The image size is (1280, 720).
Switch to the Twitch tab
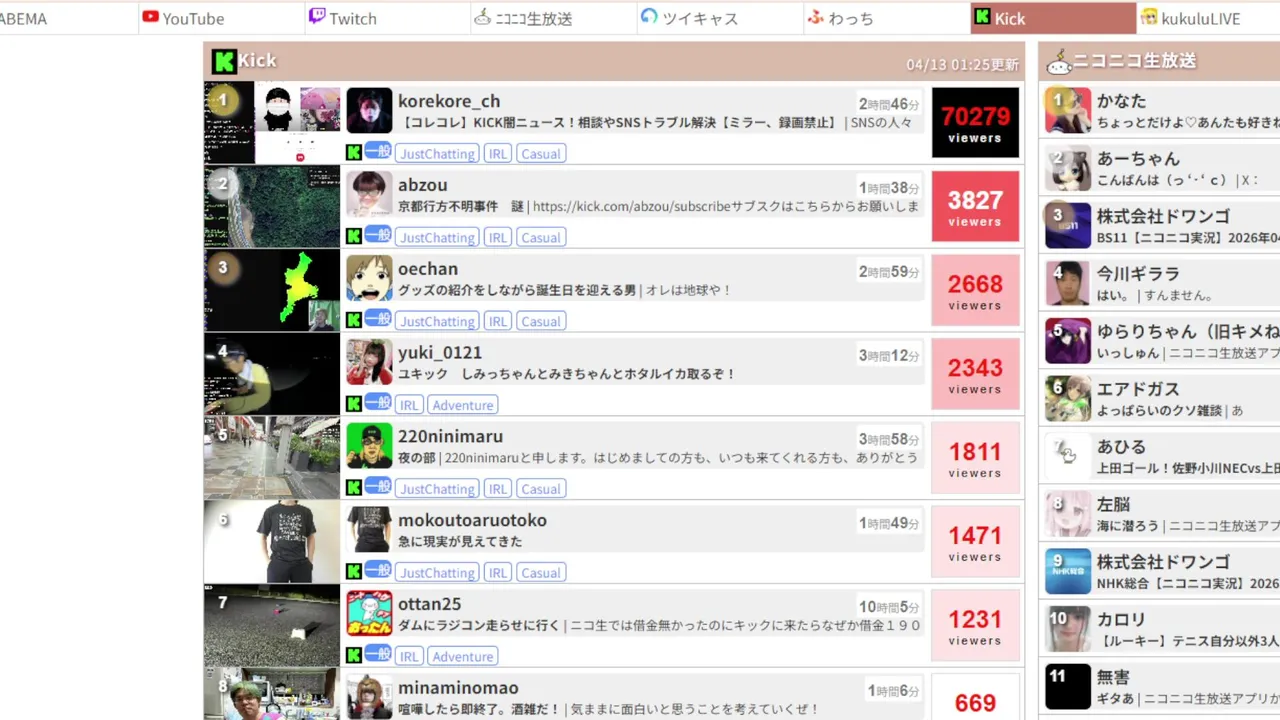pyautogui.click(x=387, y=18)
